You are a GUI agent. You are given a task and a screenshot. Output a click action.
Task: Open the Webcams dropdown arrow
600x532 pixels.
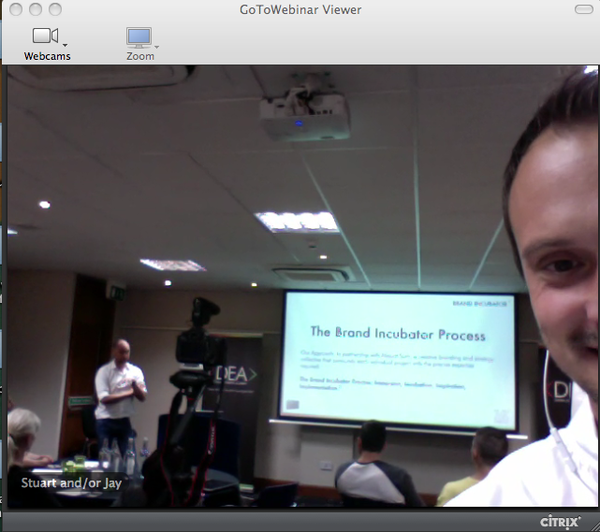tap(65, 45)
